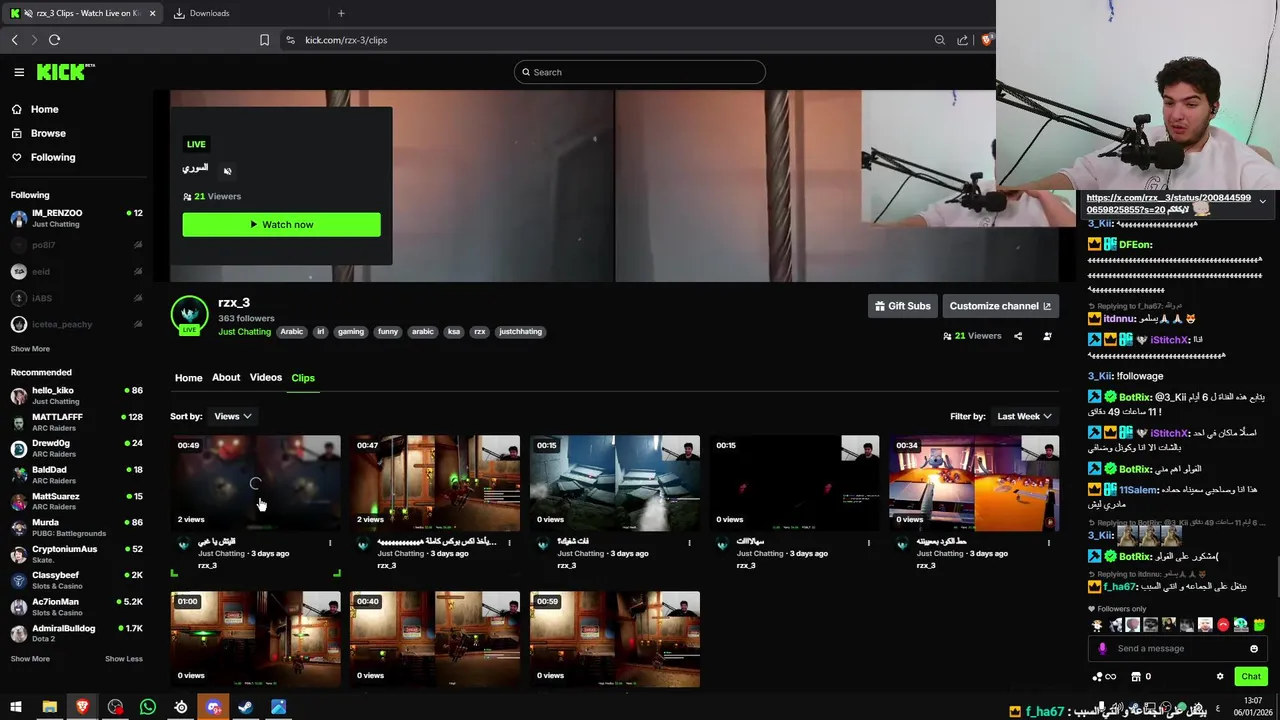Open Browse in sidebar
1280x720 pixels.
48,133
